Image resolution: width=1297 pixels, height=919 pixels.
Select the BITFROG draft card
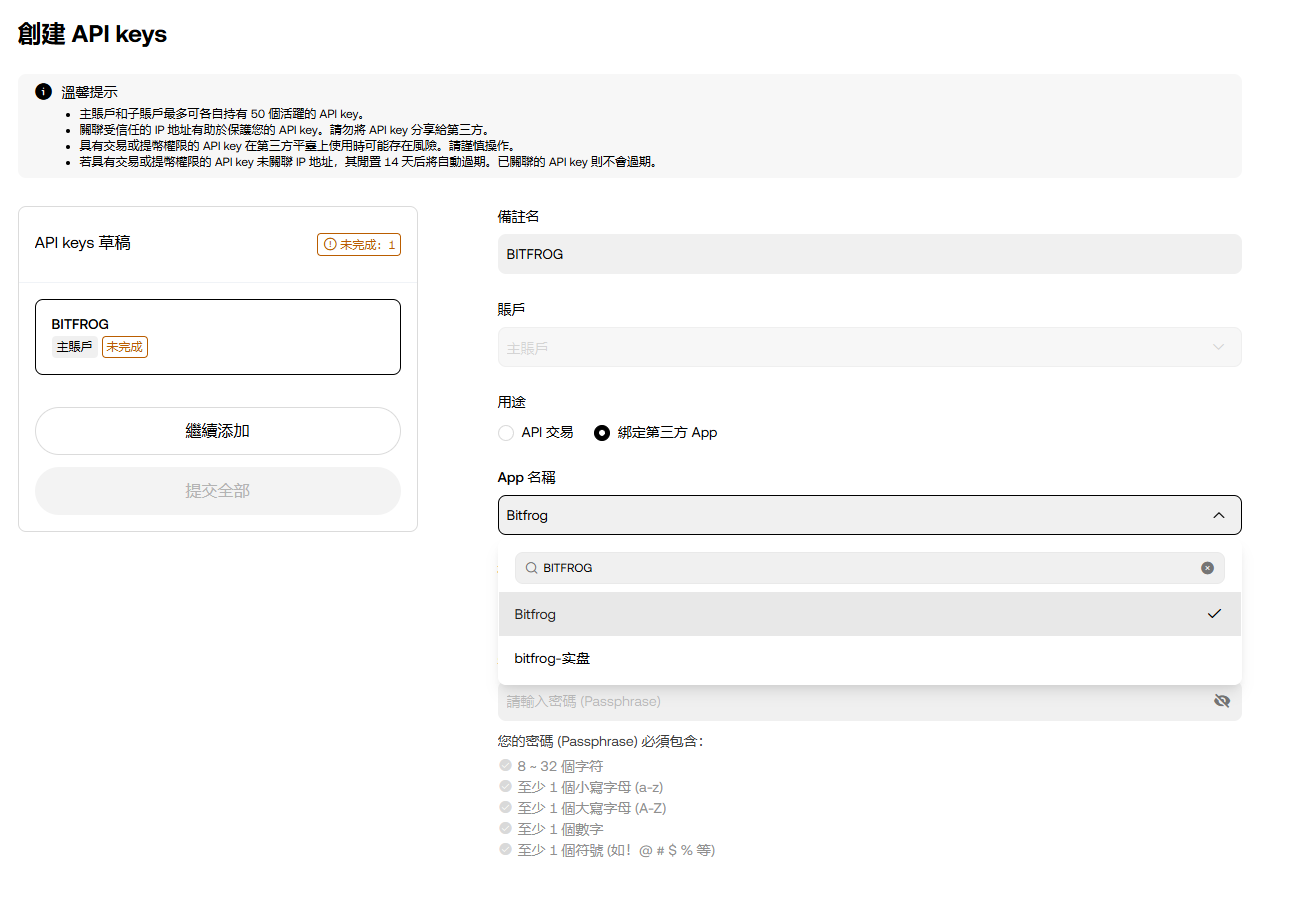coord(218,337)
